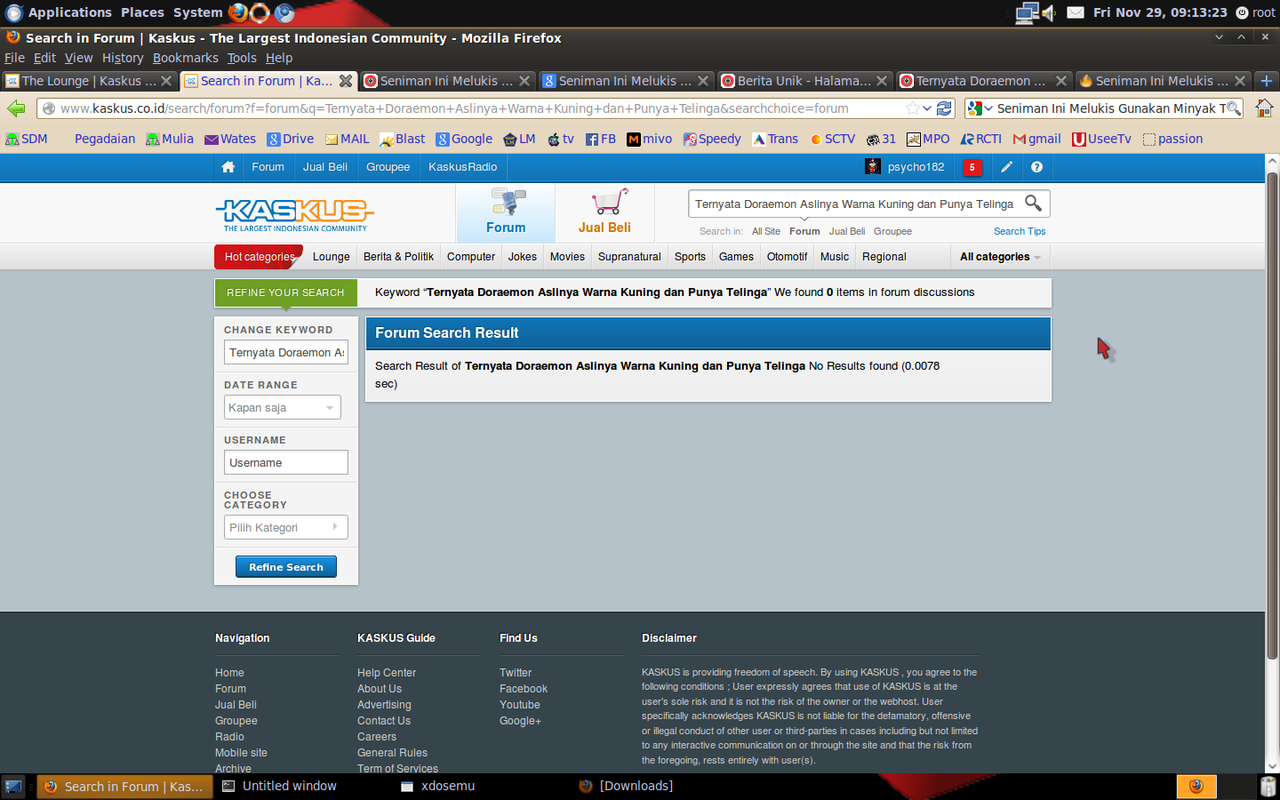1280x800 pixels.
Task: Open the Hot categories button
Action: click(259, 257)
